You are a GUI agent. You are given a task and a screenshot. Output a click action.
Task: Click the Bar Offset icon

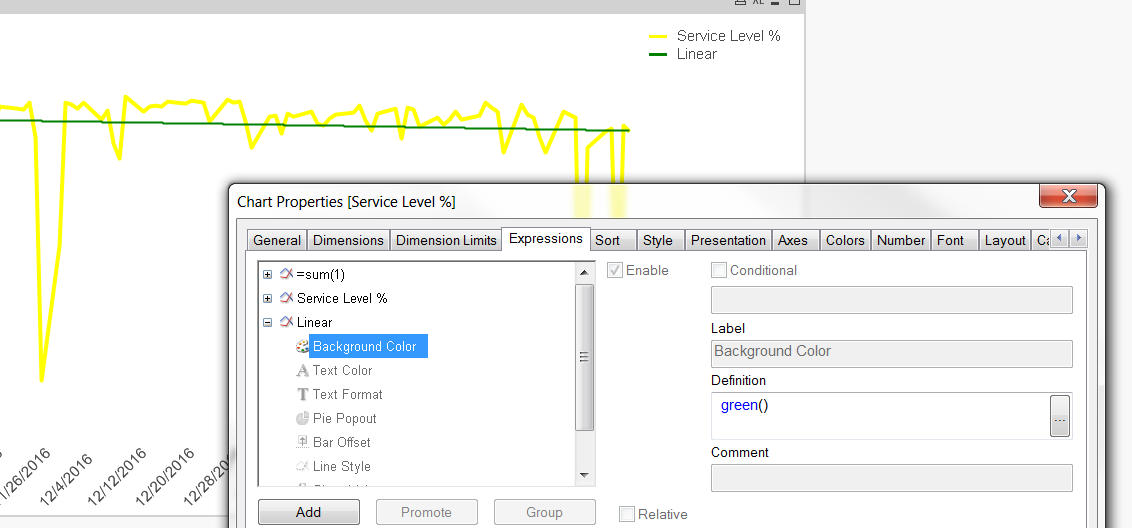tap(302, 442)
